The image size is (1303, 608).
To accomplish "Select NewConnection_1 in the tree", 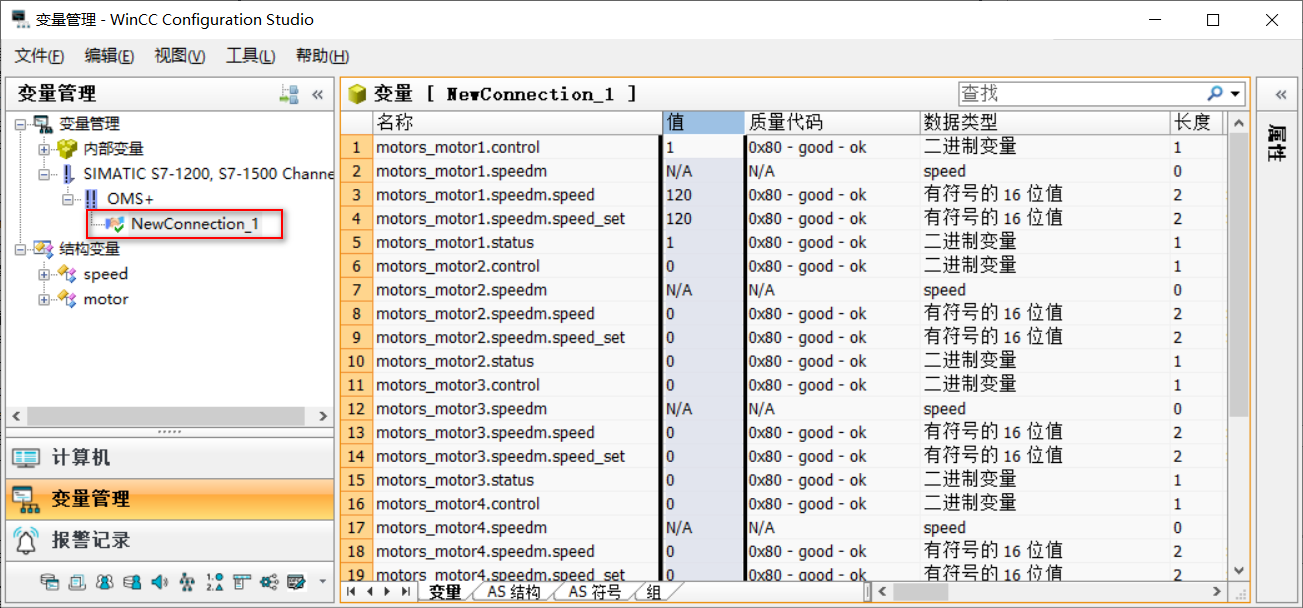I will coord(194,224).
